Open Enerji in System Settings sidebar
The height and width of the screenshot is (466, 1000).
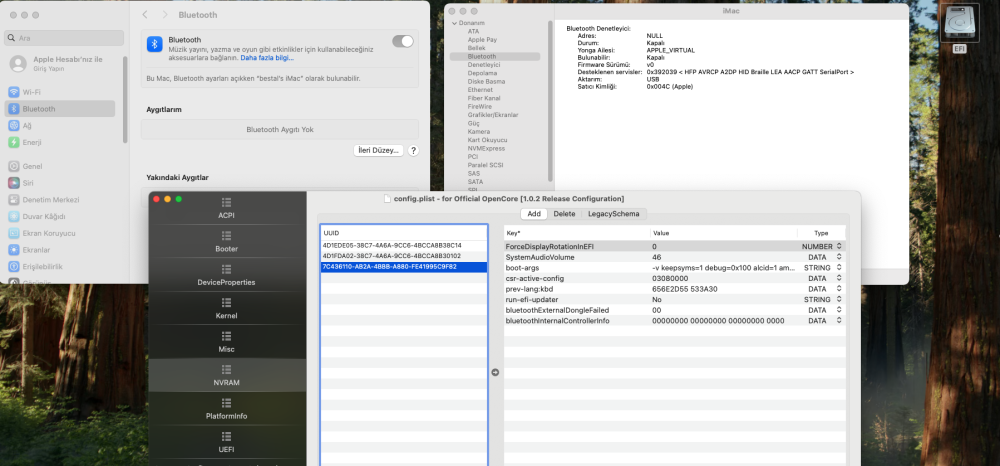[x=61, y=142]
